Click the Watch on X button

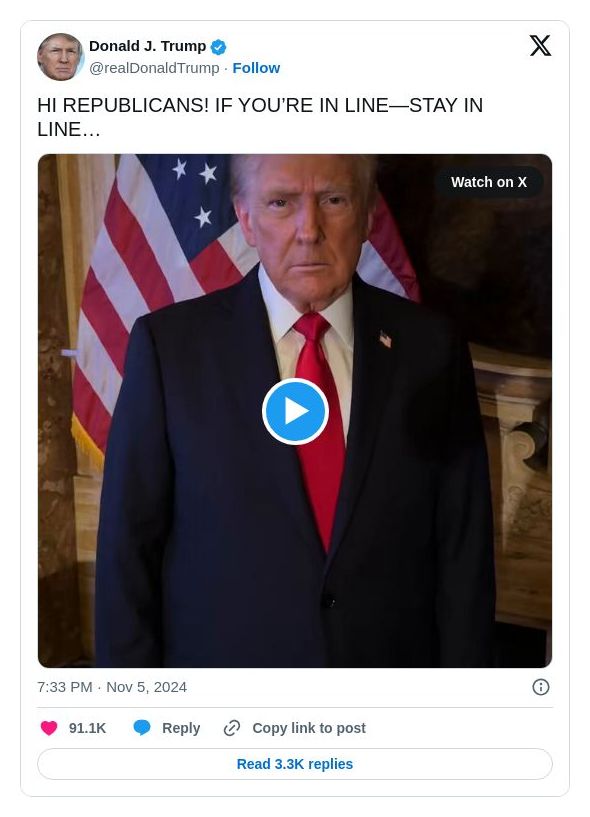pyautogui.click(x=489, y=182)
